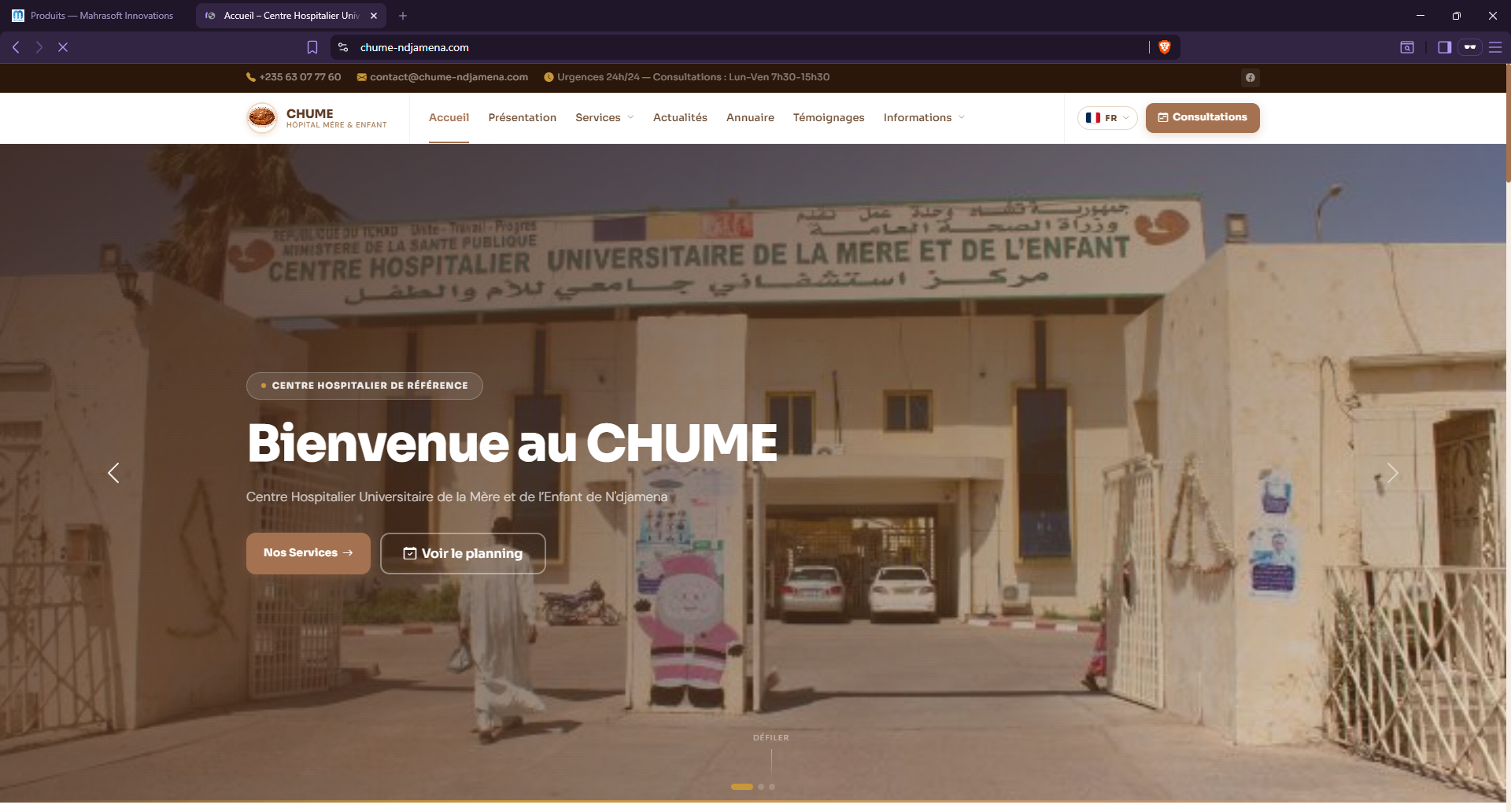The height and width of the screenshot is (812, 1511).
Task: Select the third slide indicator dot
Action: pyautogui.click(x=772, y=787)
